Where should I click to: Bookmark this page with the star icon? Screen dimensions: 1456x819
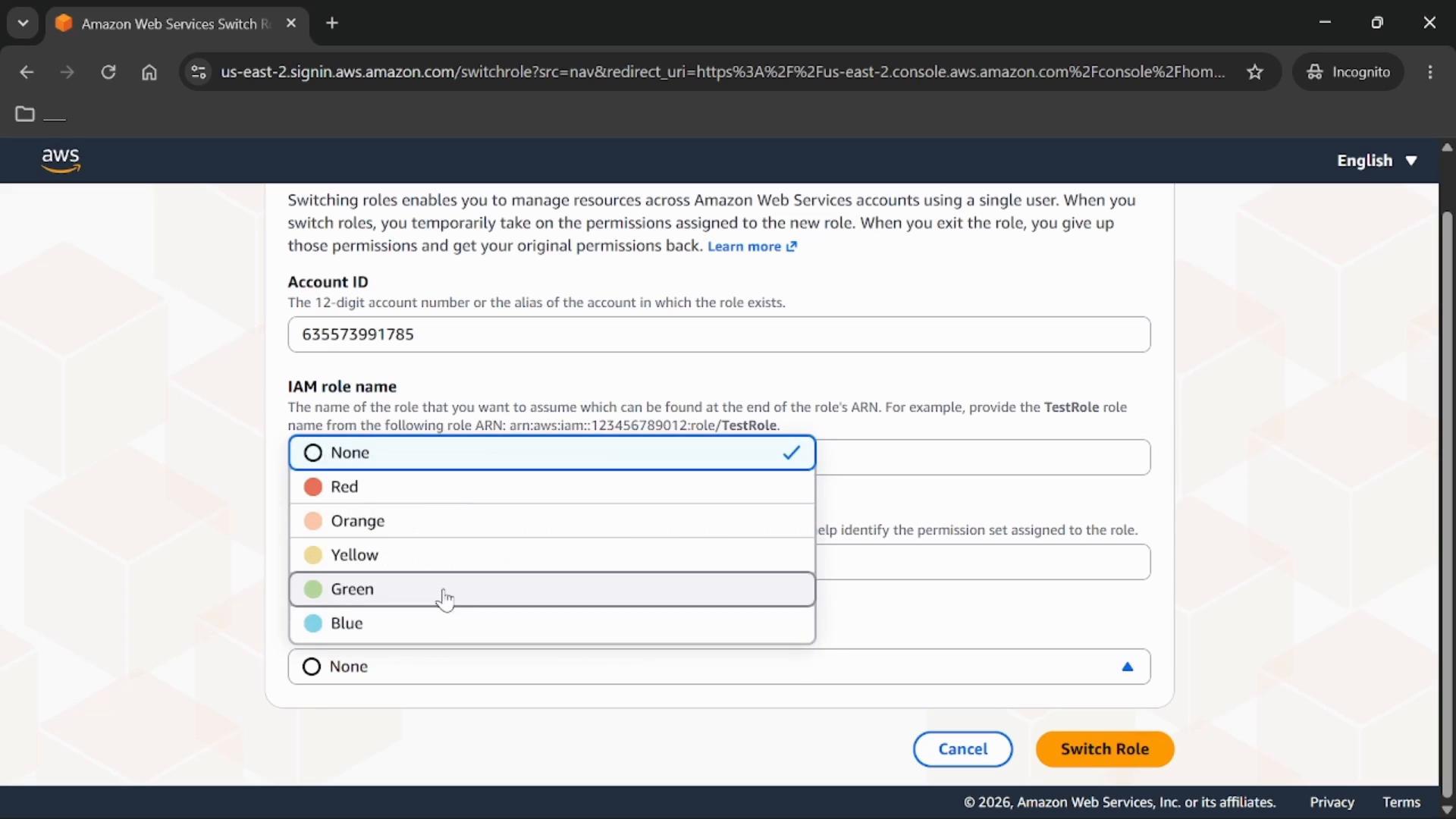tap(1255, 72)
